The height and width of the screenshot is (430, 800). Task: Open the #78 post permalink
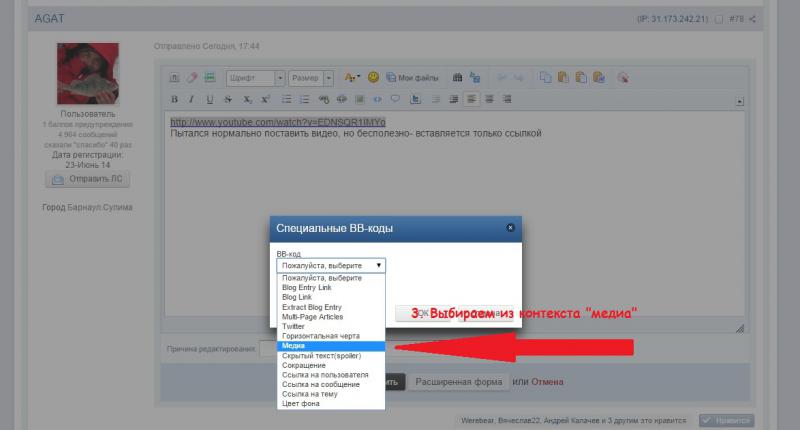click(x=736, y=19)
